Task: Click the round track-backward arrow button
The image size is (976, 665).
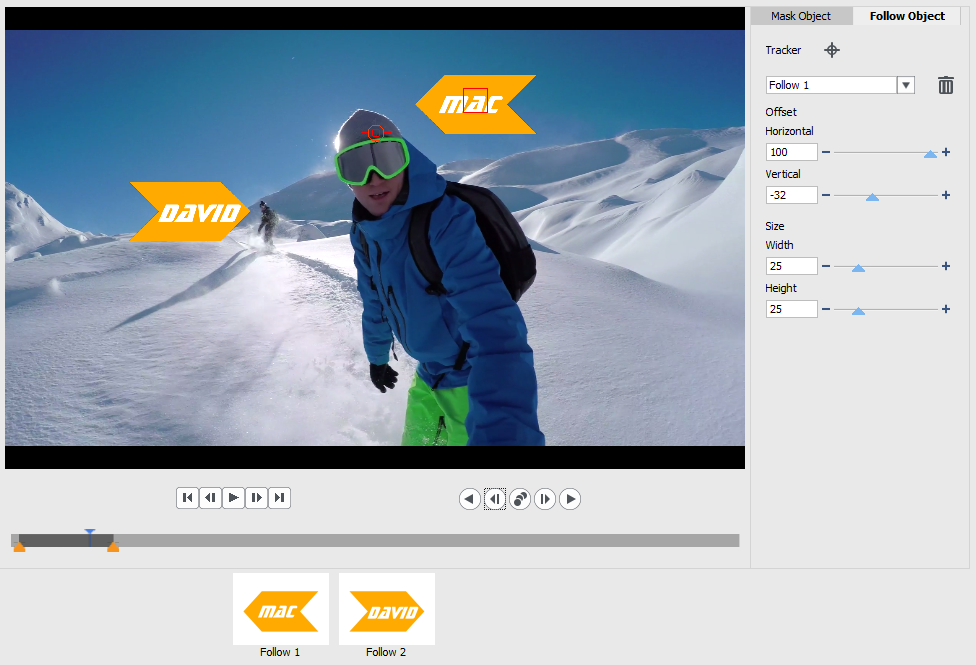Action: pyautogui.click(x=470, y=499)
